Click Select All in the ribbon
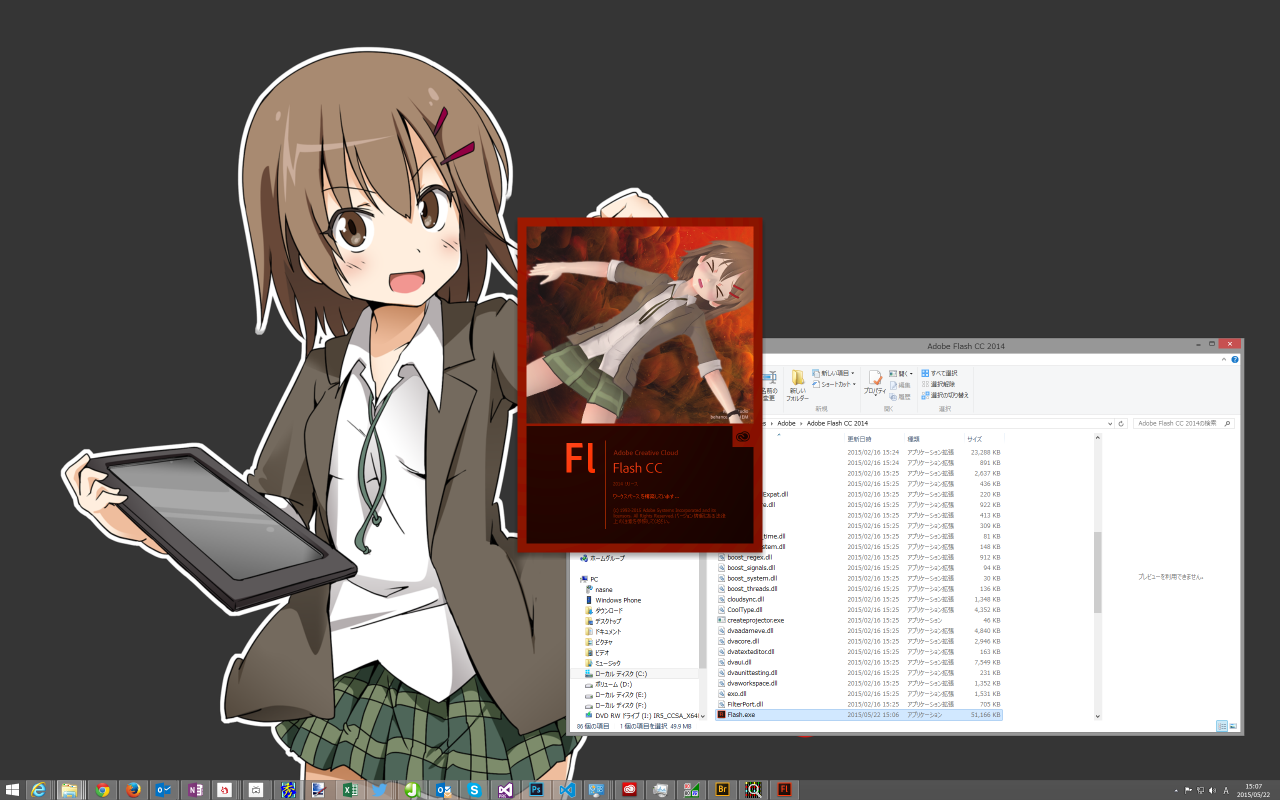 point(943,373)
